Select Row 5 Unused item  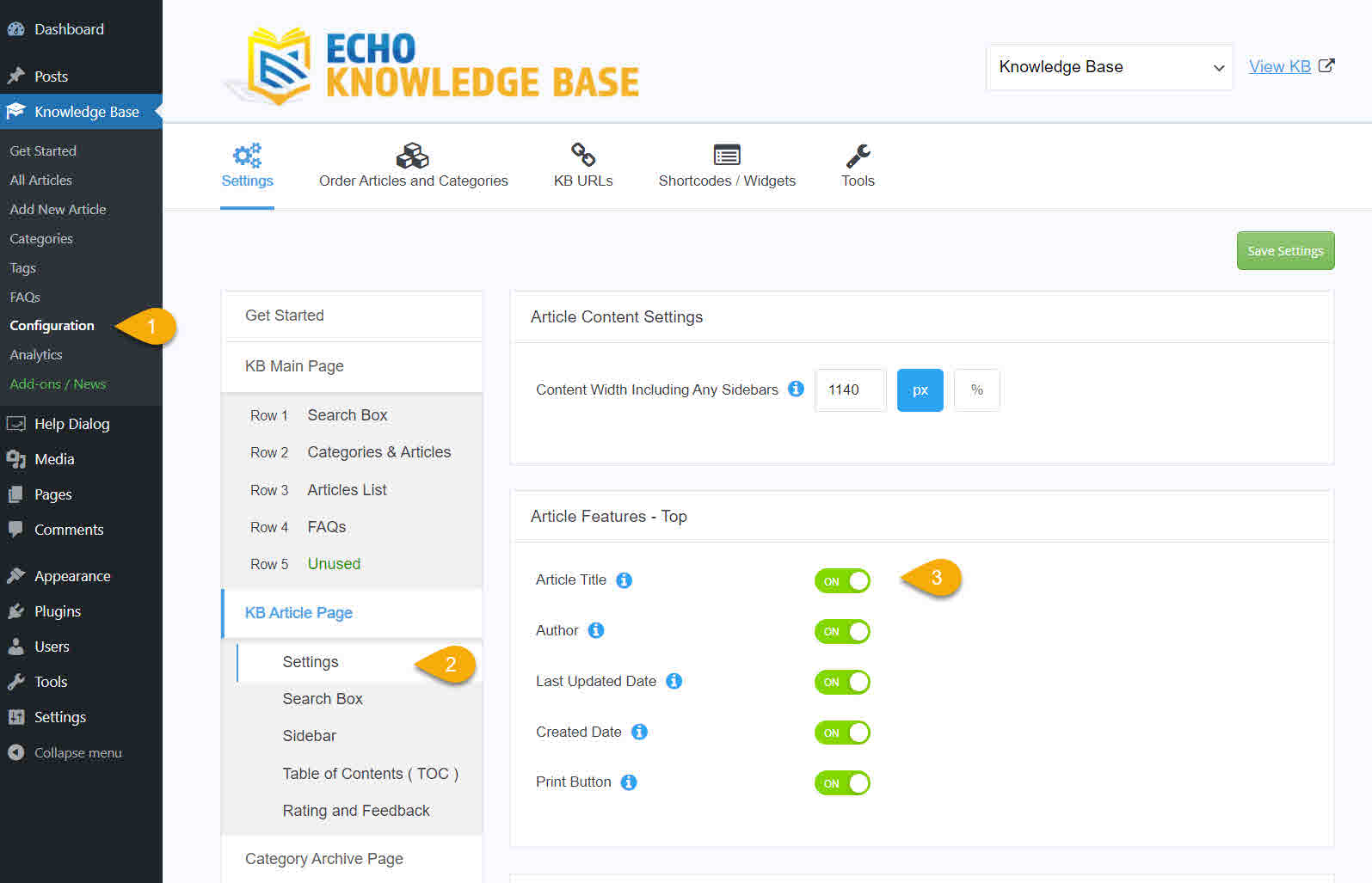click(351, 564)
